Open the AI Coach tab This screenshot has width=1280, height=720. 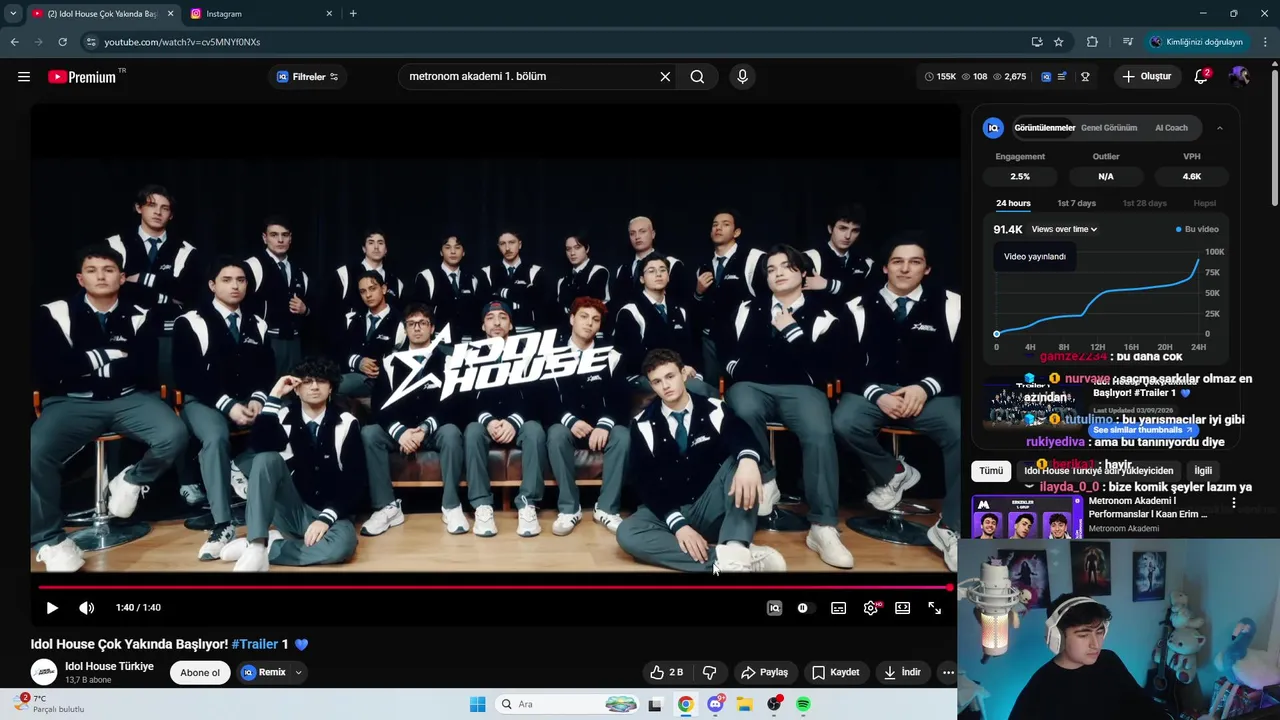point(1171,128)
